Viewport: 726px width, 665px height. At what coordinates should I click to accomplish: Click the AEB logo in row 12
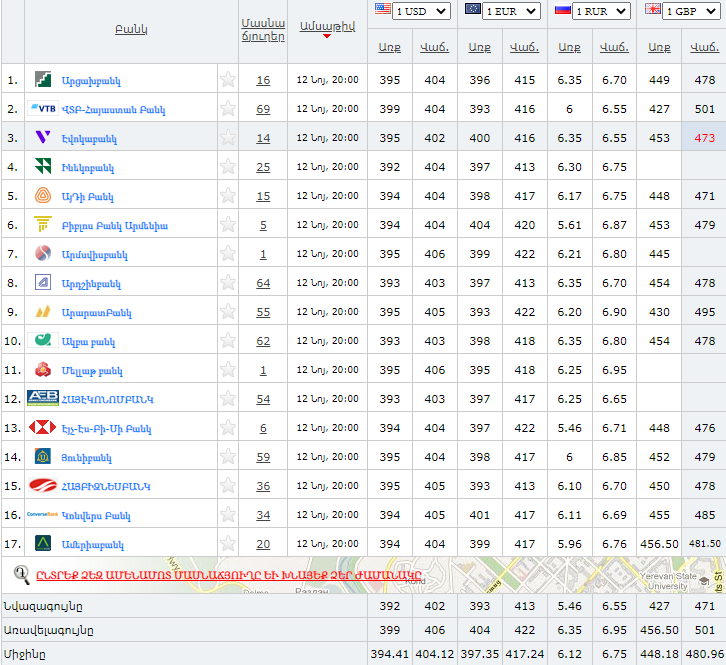[43, 398]
